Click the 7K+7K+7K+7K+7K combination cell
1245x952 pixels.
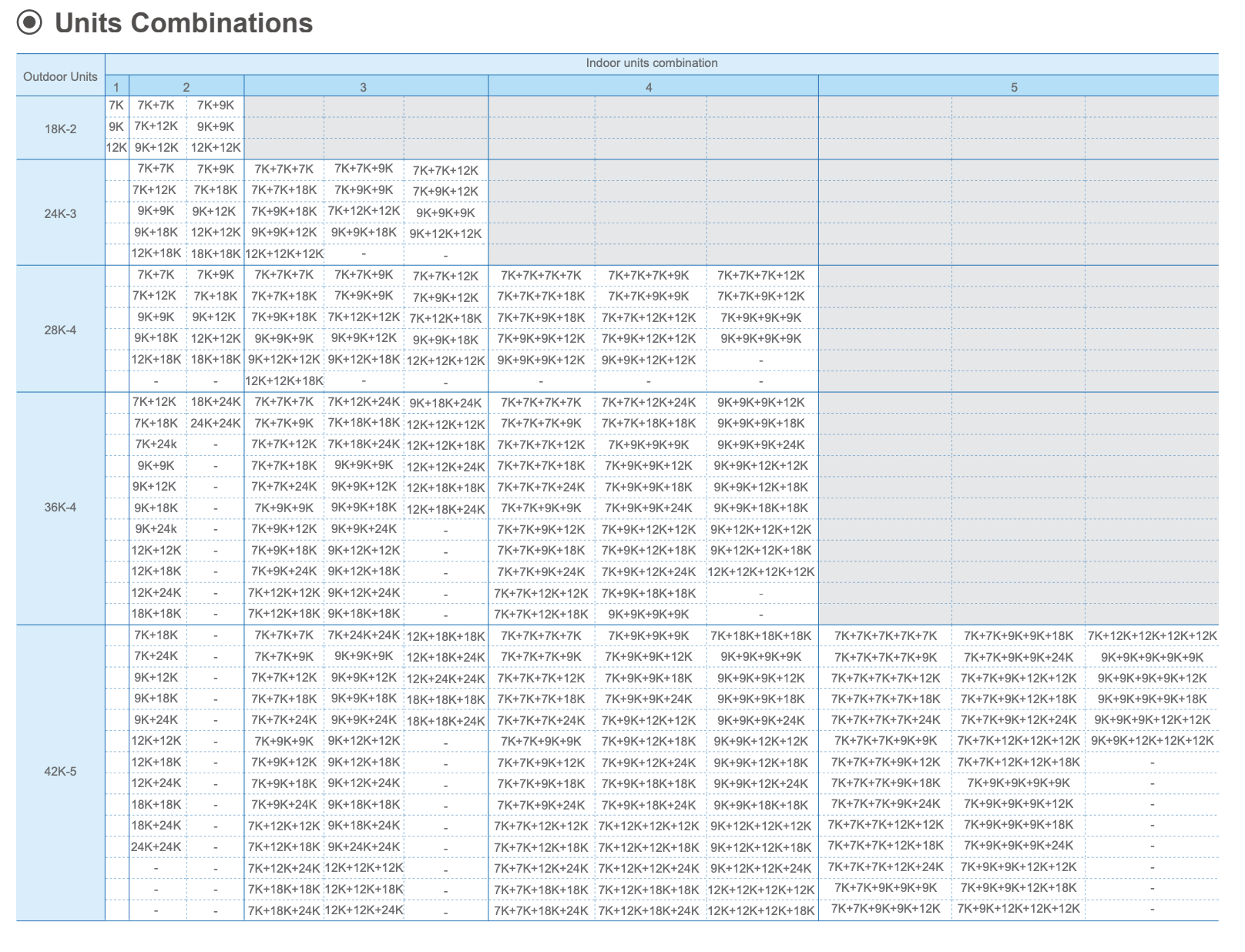(x=885, y=635)
